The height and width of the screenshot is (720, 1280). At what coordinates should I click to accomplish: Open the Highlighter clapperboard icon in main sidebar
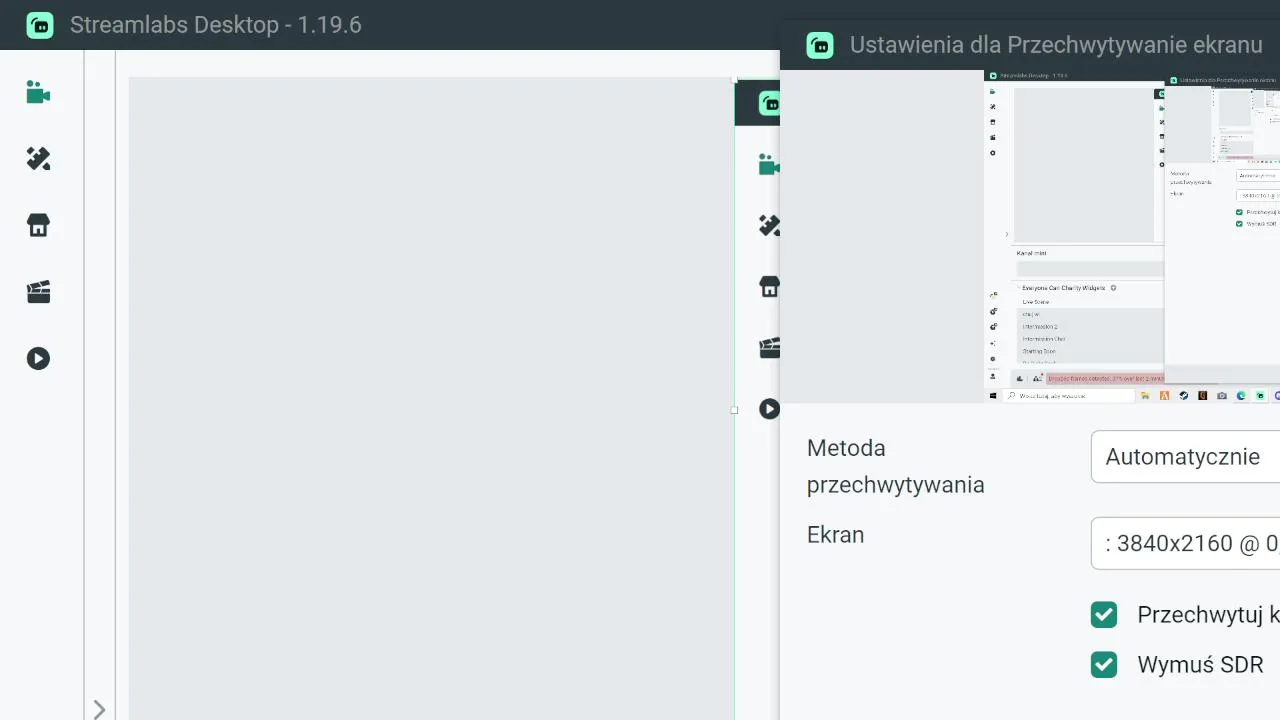pos(38,292)
